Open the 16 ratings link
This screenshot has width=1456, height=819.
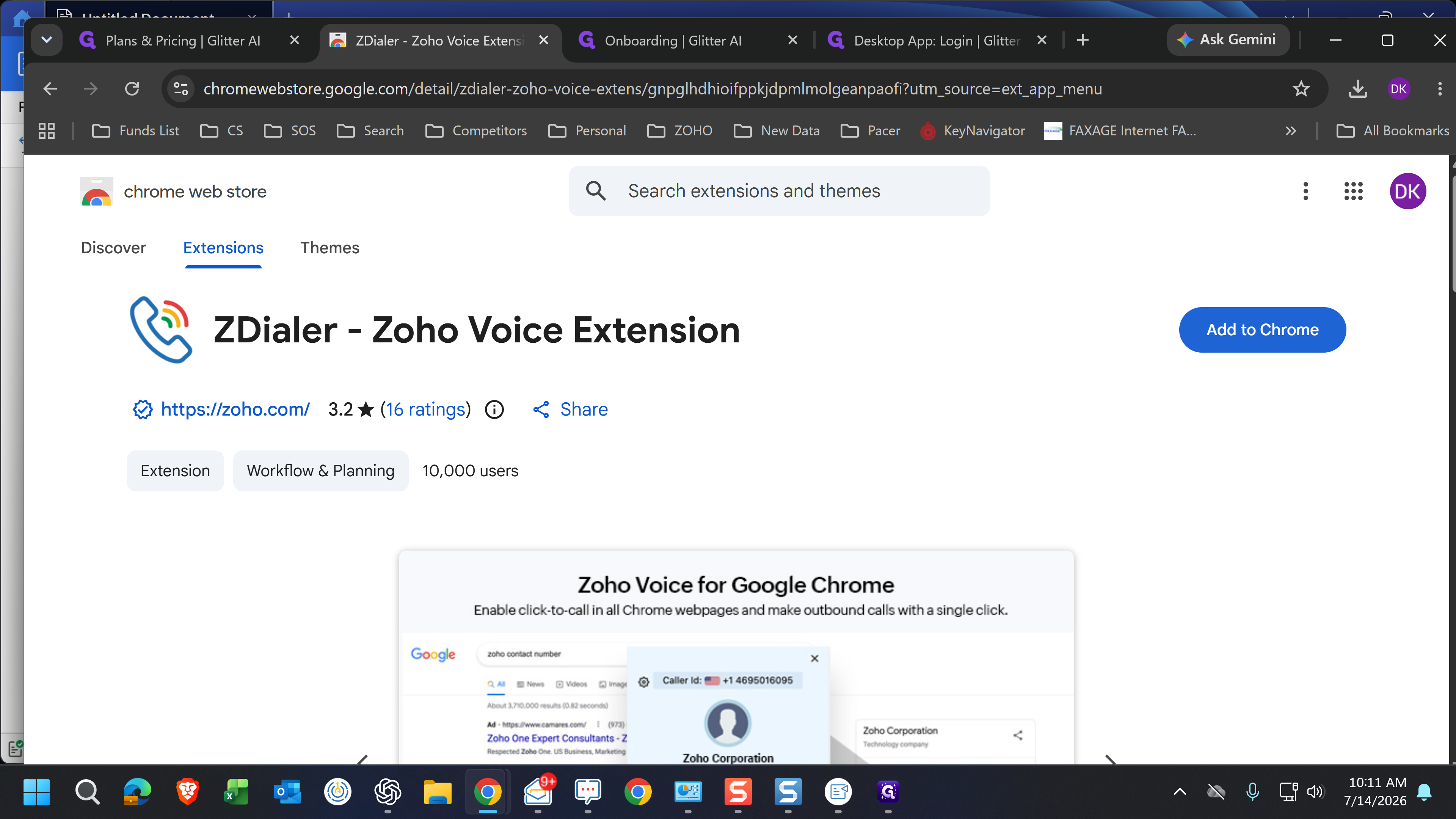coord(425,409)
